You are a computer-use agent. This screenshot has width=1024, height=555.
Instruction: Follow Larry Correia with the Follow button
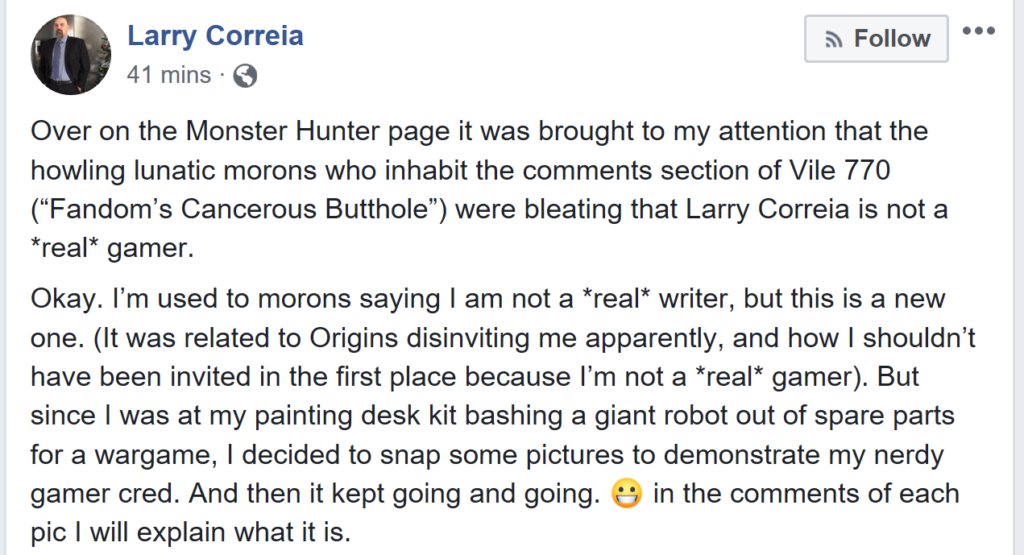[x=876, y=39]
